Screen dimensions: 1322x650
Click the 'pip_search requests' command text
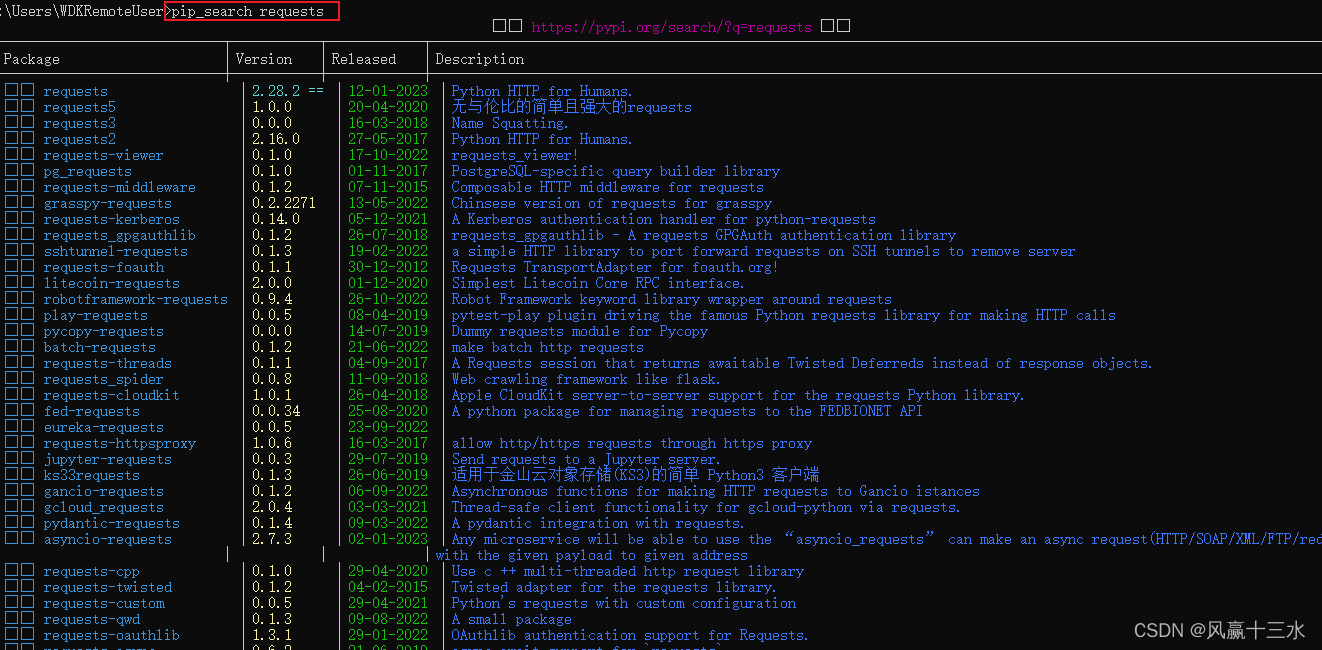[248, 11]
